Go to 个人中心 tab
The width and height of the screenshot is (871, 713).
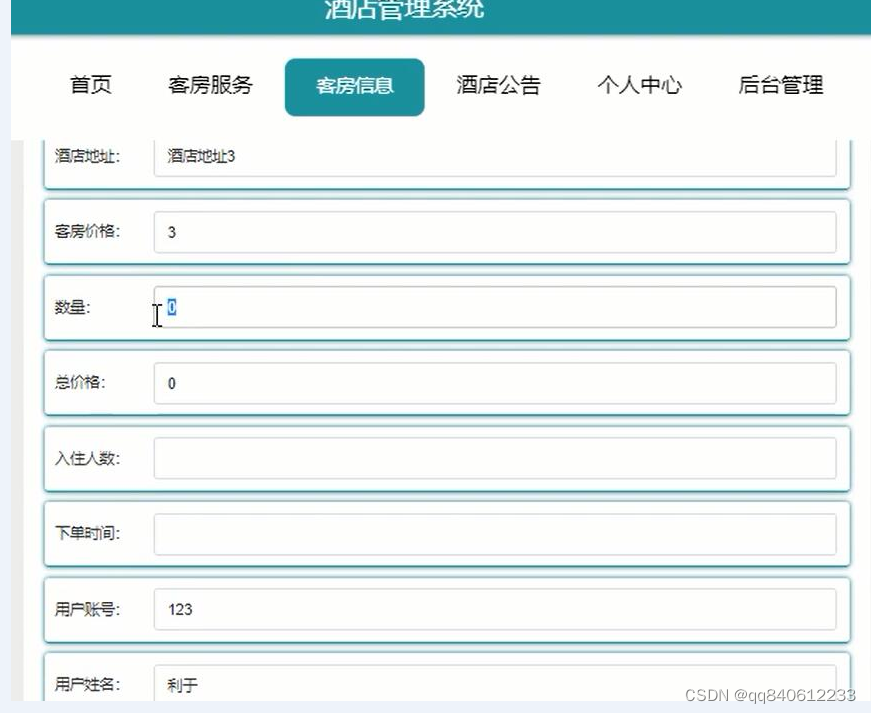(x=639, y=86)
